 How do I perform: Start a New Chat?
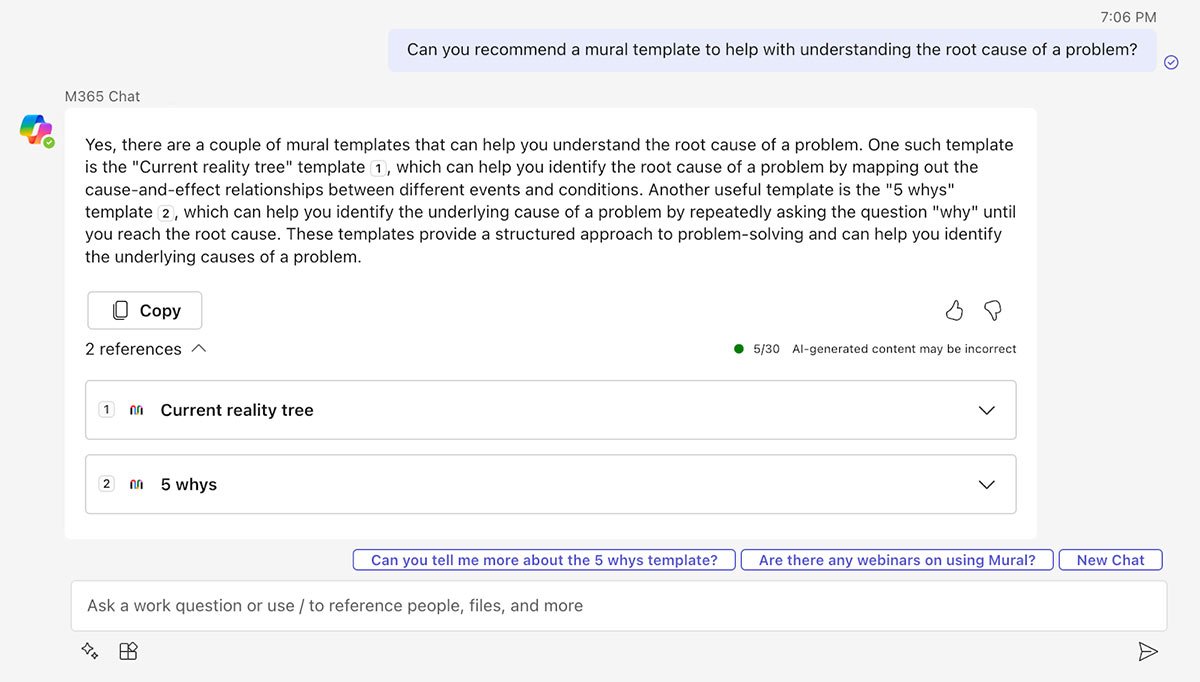1110,560
